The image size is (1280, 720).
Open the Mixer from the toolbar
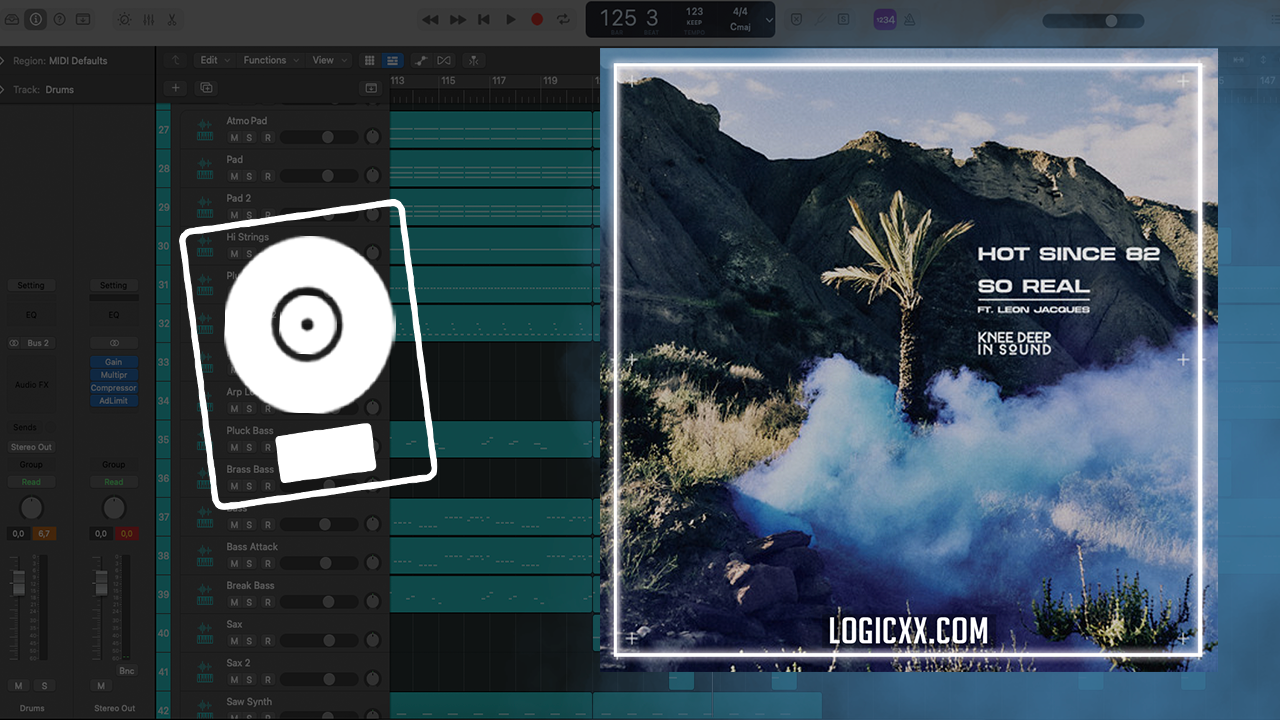click(148, 19)
